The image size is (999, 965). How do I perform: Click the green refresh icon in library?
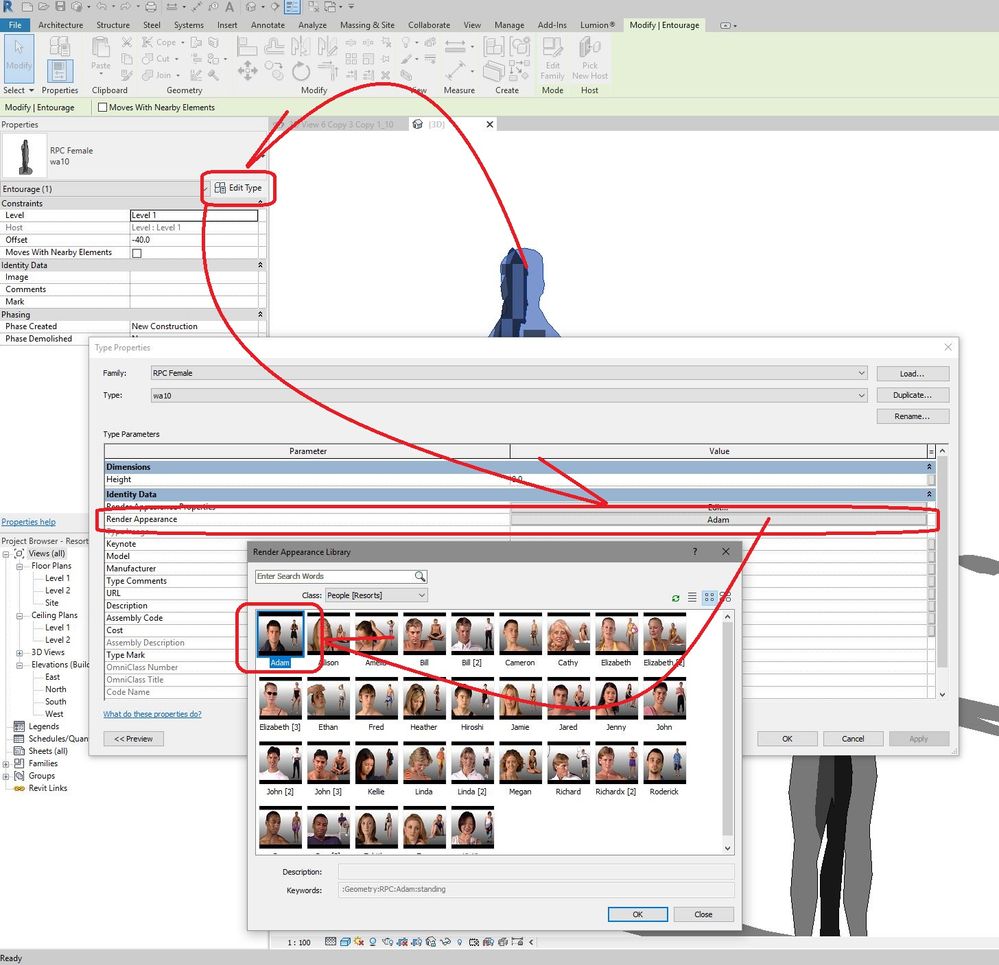point(675,598)
